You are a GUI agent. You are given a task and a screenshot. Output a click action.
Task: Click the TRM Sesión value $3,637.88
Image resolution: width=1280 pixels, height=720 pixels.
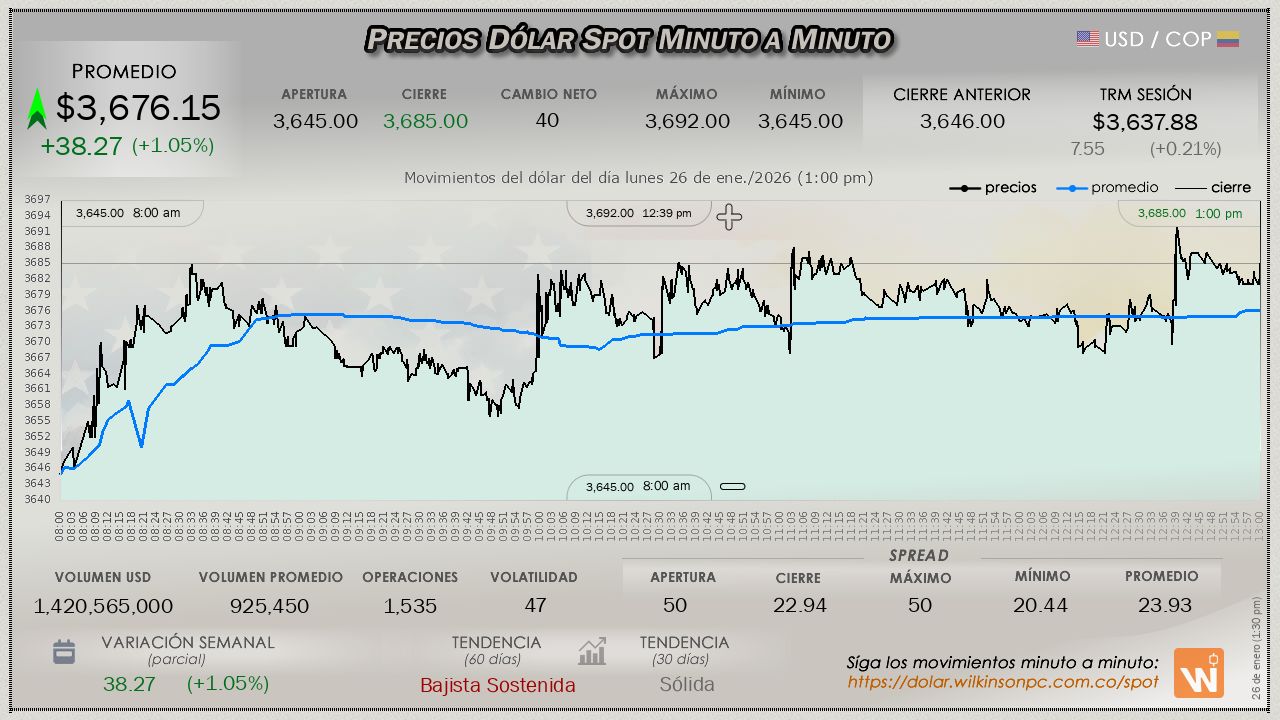(x=1145, y=122)
